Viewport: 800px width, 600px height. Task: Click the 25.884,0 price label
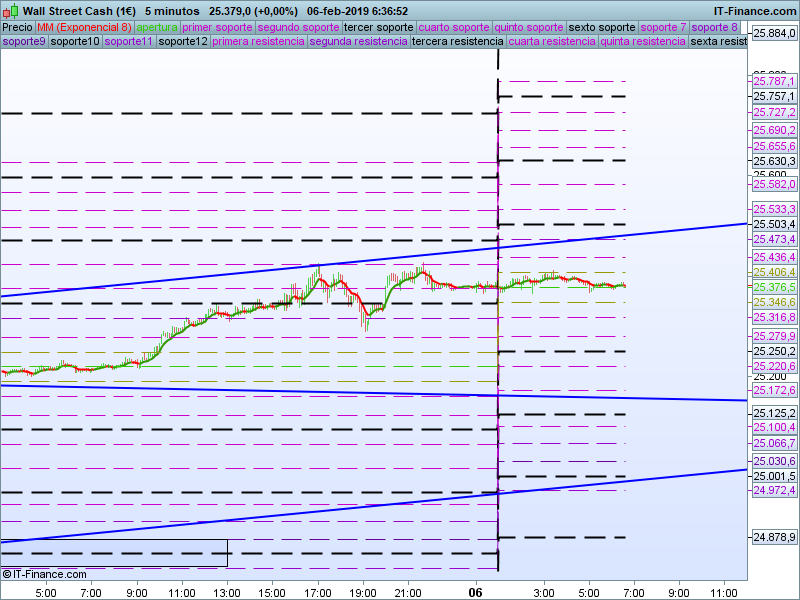pos(774,34)
